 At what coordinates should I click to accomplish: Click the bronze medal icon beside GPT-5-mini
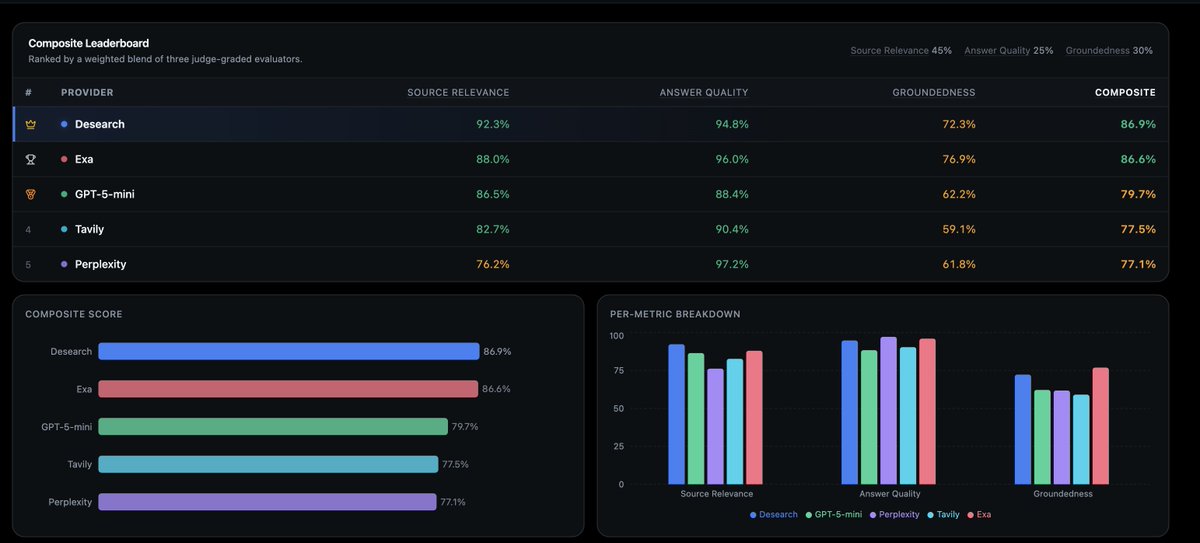tap(30, 194)
